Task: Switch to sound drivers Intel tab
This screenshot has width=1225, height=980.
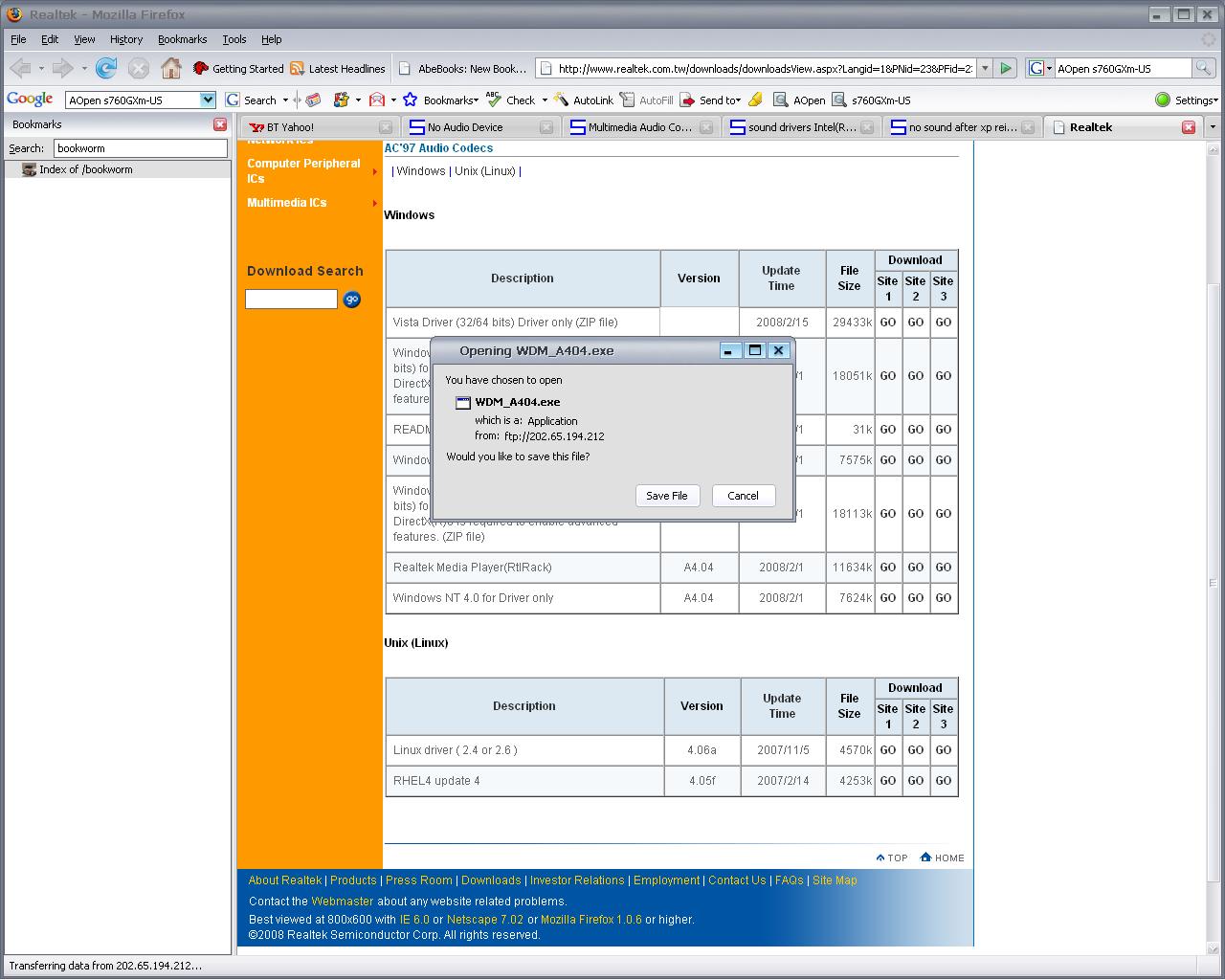Action: (x=802, y=127)
